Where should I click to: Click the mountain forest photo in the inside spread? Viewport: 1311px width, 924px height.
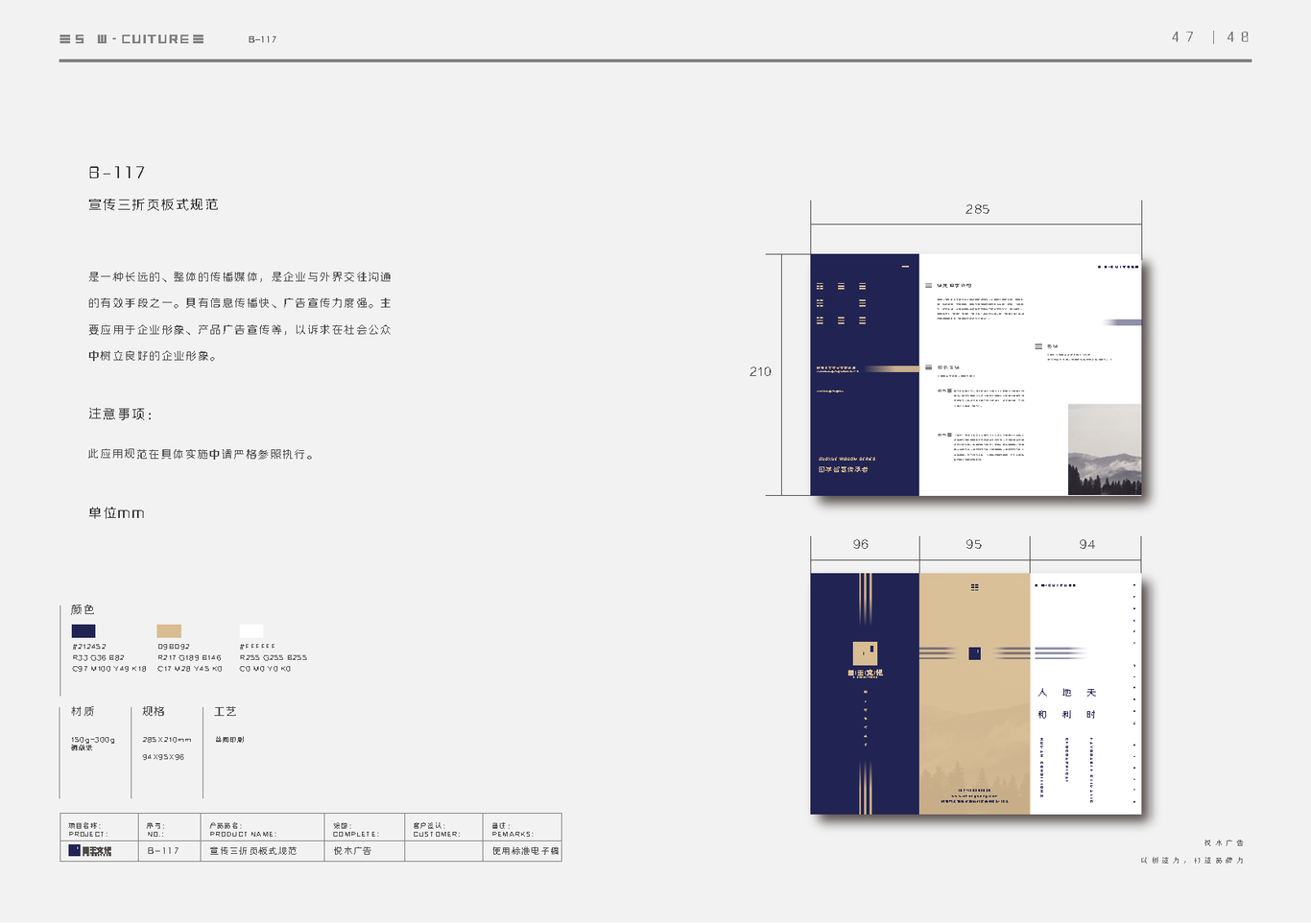(x=1105, y=450)
